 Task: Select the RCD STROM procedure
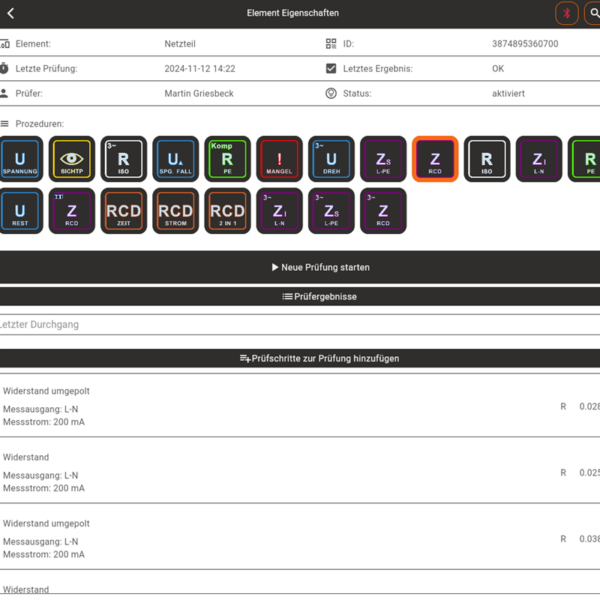(x=176, y=211)
